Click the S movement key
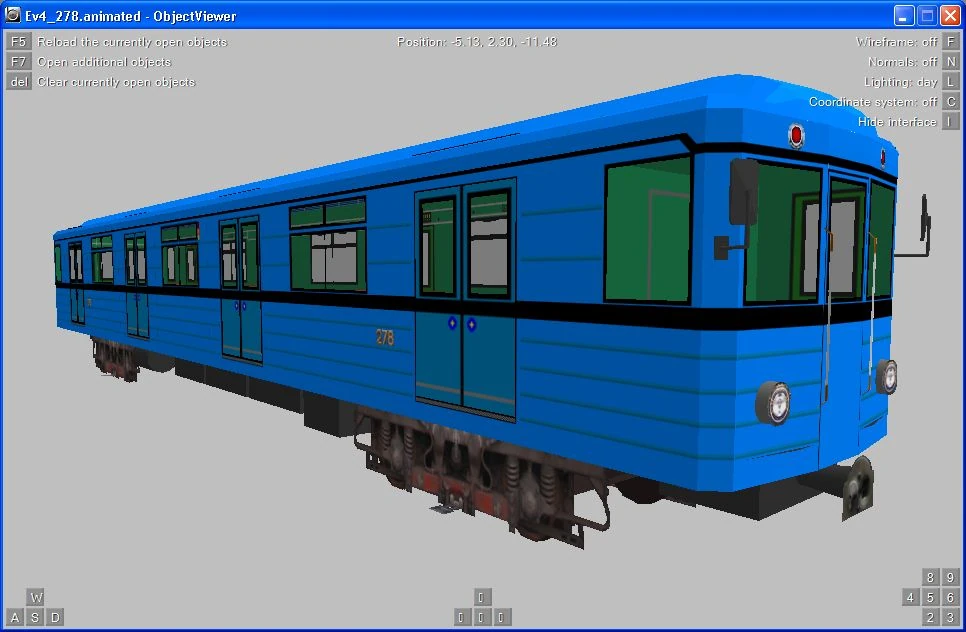Image resolution: width=966 pixels, height=632 pixels. click(x=35, y=617)
